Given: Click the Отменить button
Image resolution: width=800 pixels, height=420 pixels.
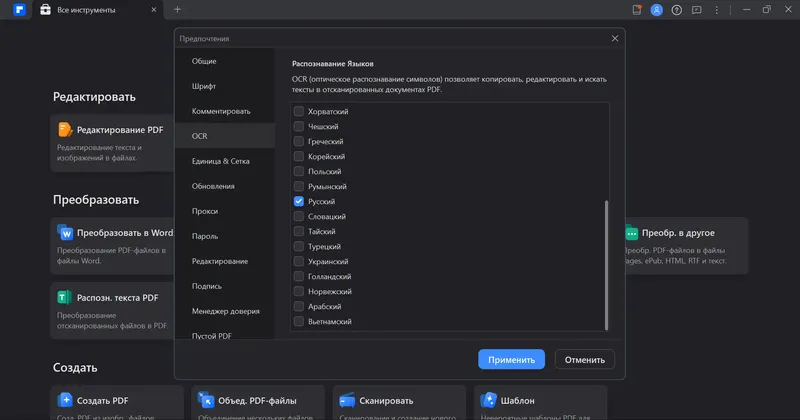Looking at the screenshot, I should (x=585, y=359).
